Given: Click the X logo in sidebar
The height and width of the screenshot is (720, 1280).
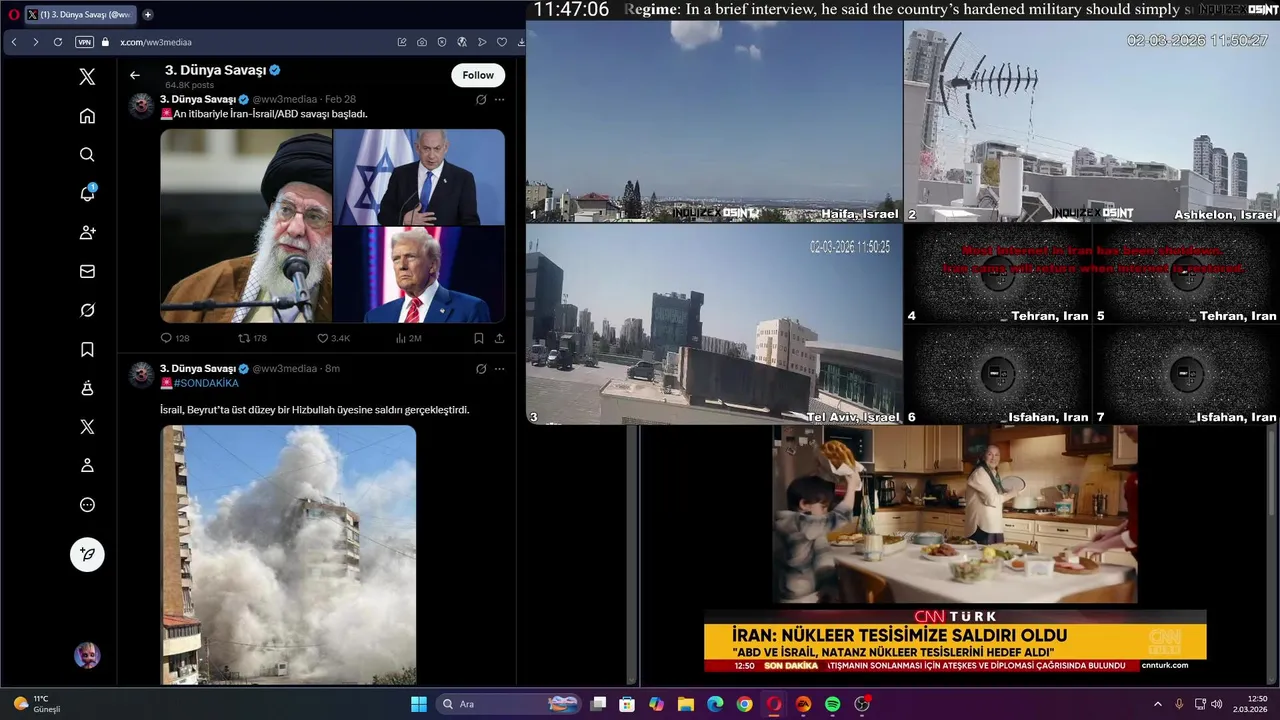Looking at the screenshot, I should pos(87,77).
